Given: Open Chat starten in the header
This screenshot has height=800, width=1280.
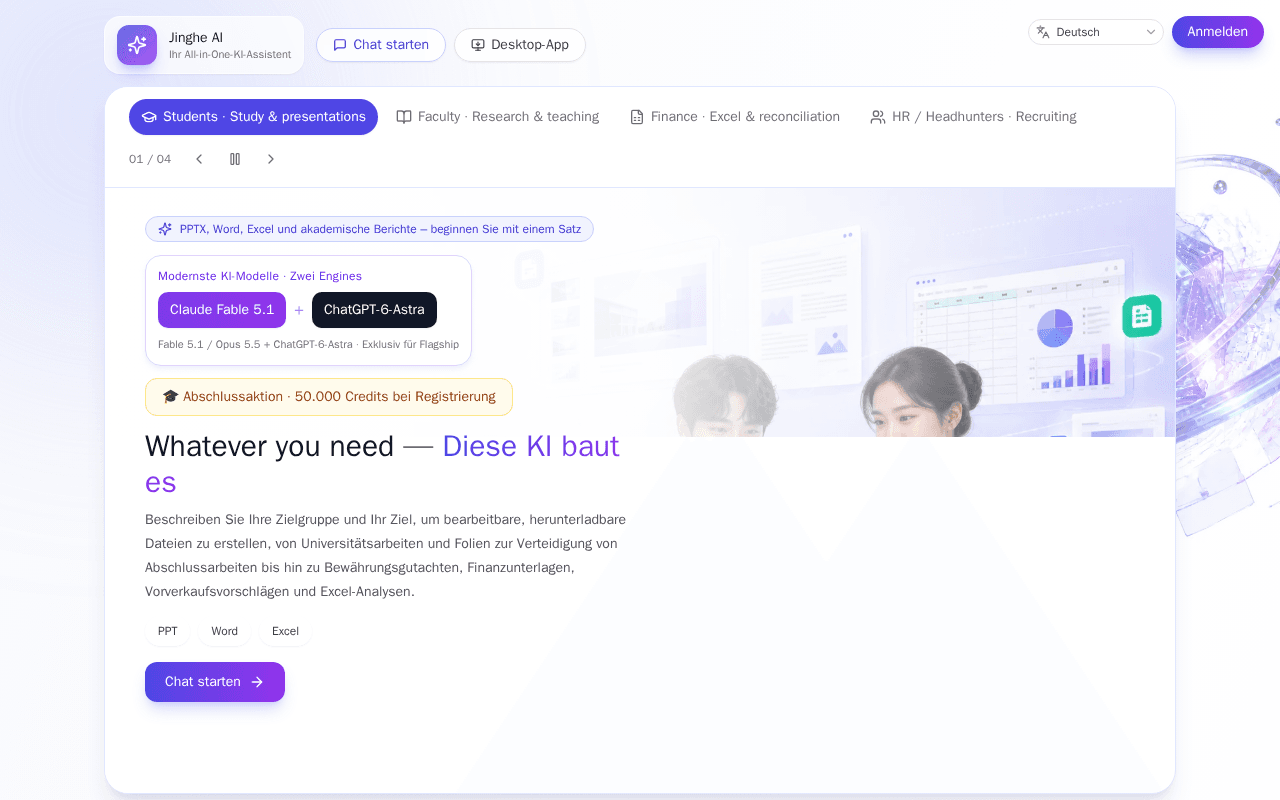Looking at the screenshot, I should (x=381, y=45).
